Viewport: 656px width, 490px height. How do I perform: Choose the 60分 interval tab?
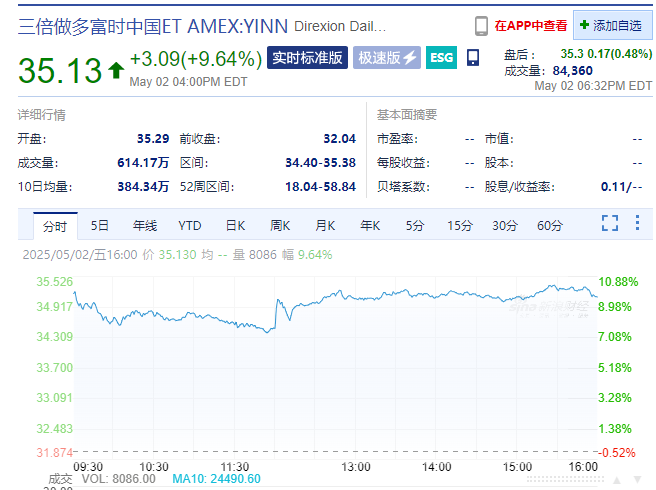550,225
